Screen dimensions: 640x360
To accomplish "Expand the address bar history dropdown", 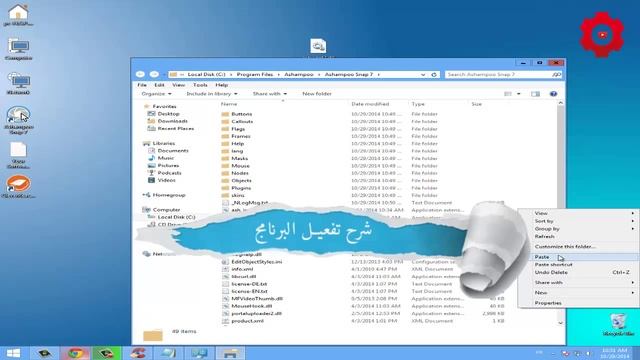I will pyautogui.click(x=423, y=75).
